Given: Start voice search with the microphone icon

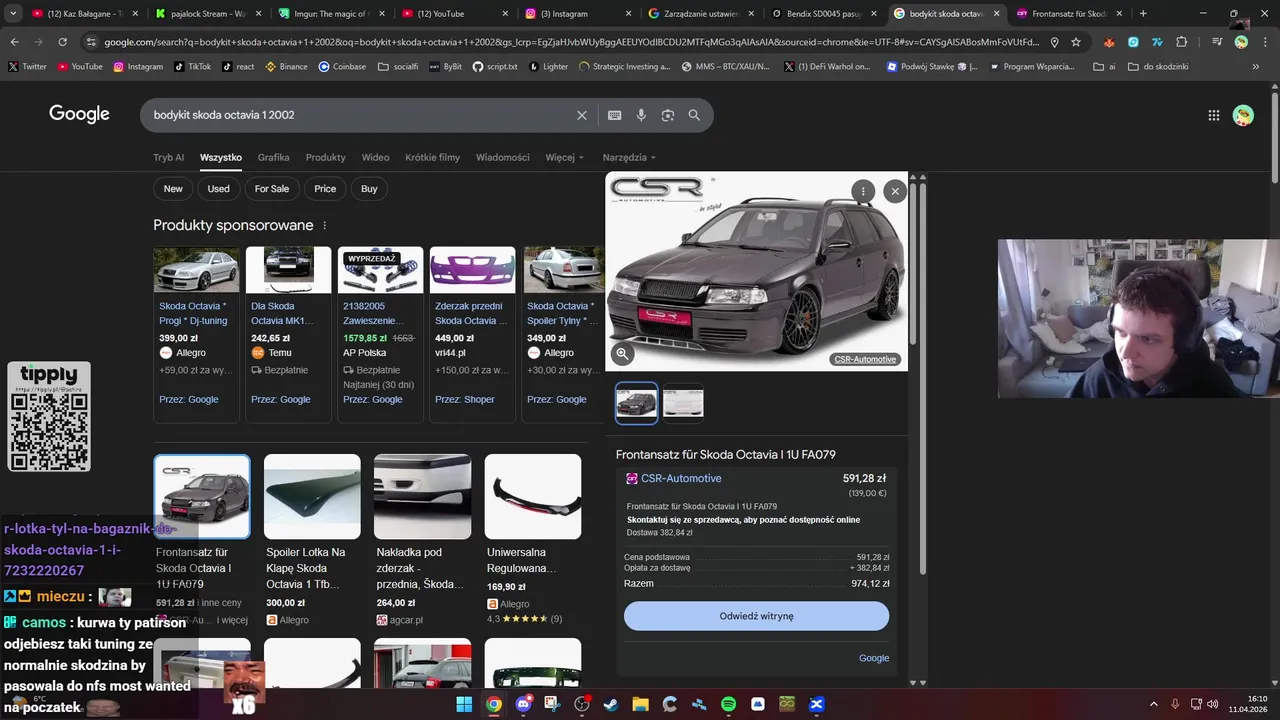Looking at the screenshot, I should pyautogui.click(x=641, y=115).
